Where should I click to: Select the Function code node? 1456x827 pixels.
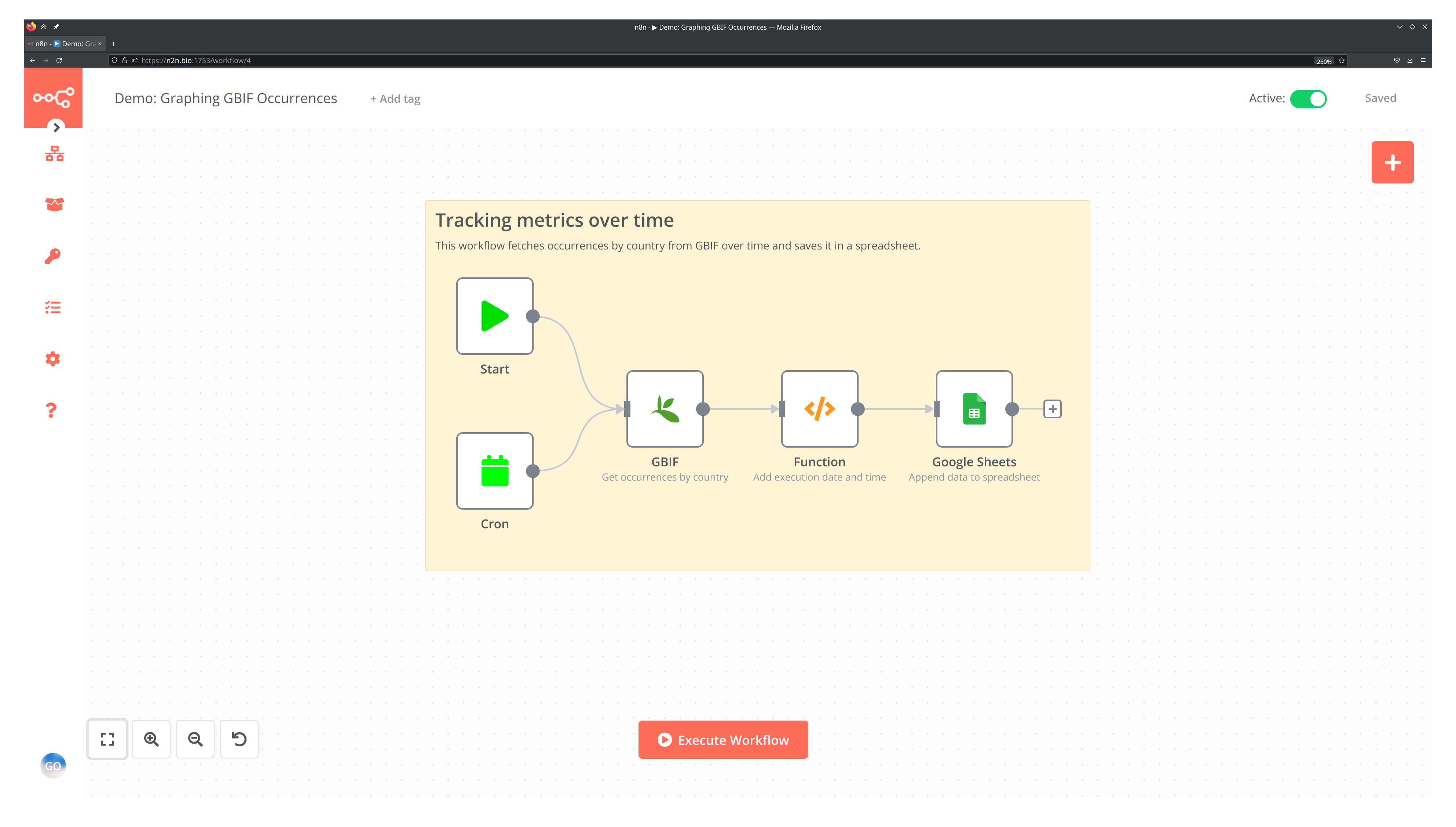tap(819, 409)
